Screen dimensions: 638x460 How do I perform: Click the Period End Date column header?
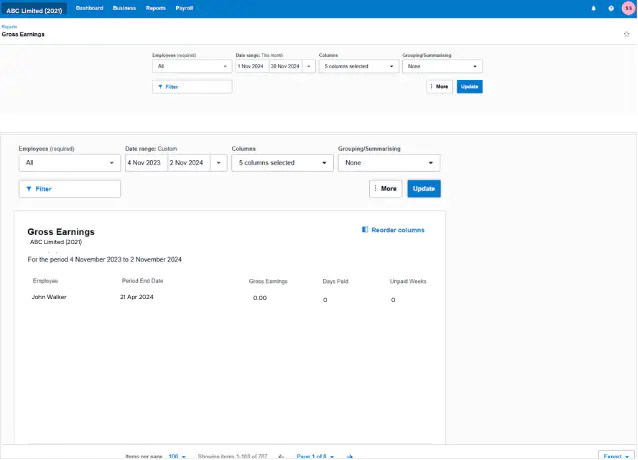(142, 281)
